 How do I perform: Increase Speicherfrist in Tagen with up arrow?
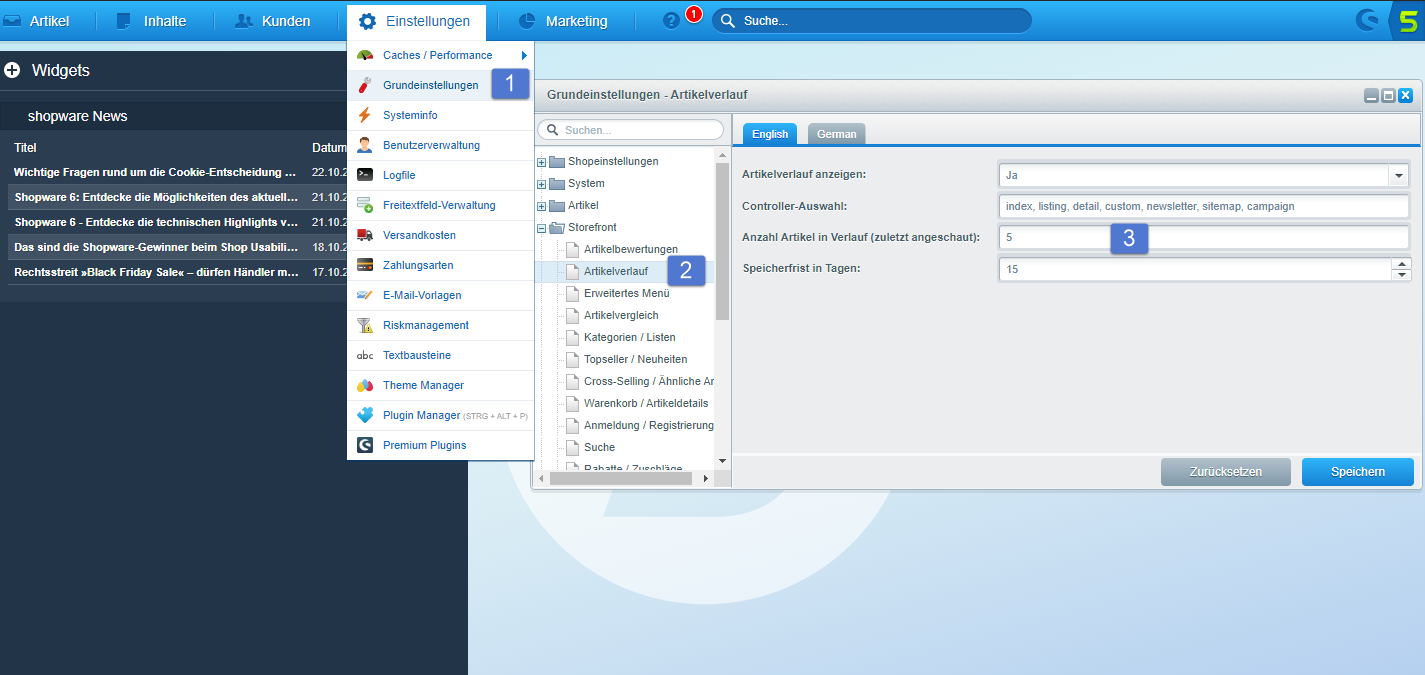tap(1402, 264)
